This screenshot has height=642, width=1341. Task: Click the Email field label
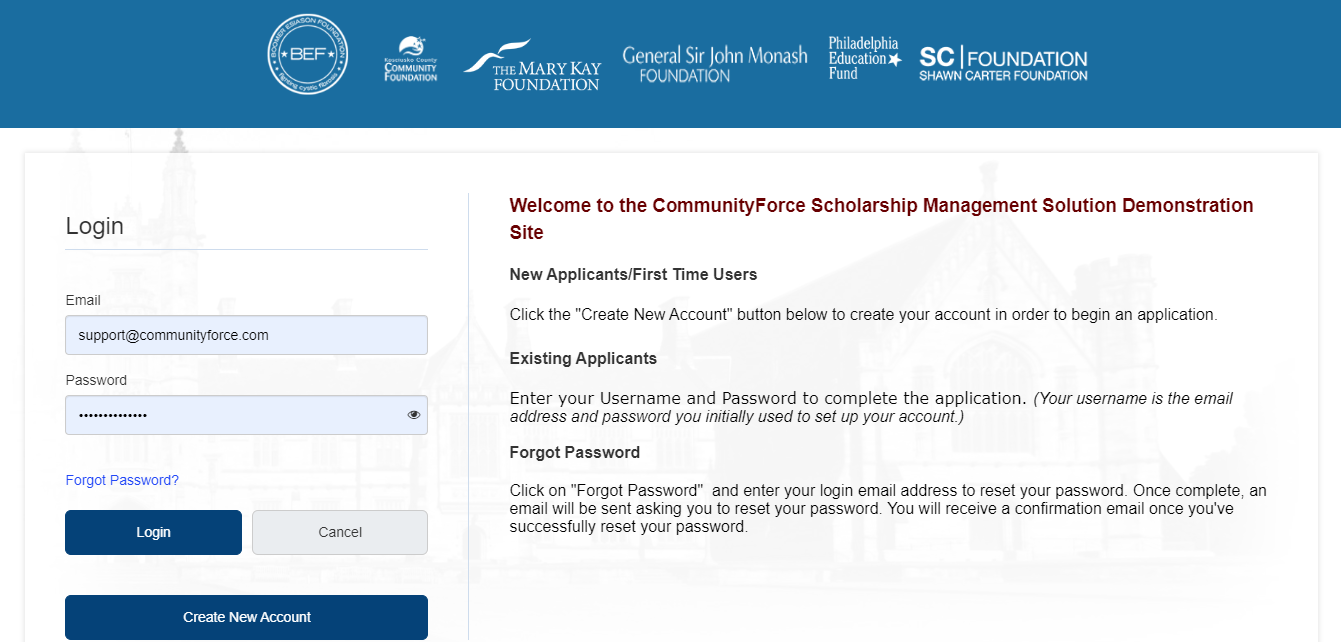pos(83,300)
